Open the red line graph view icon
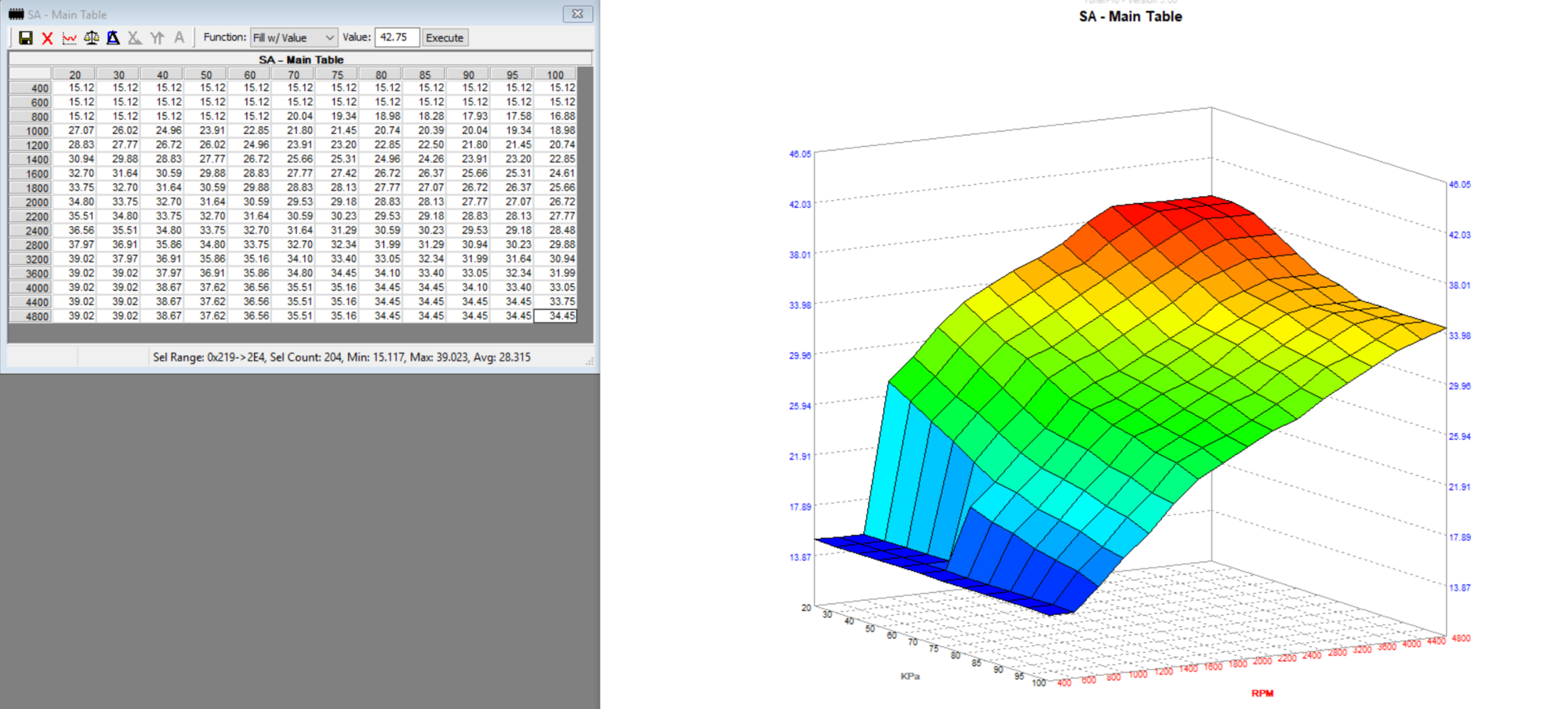Screen dimensions: 1568x709 pos(70,38)
